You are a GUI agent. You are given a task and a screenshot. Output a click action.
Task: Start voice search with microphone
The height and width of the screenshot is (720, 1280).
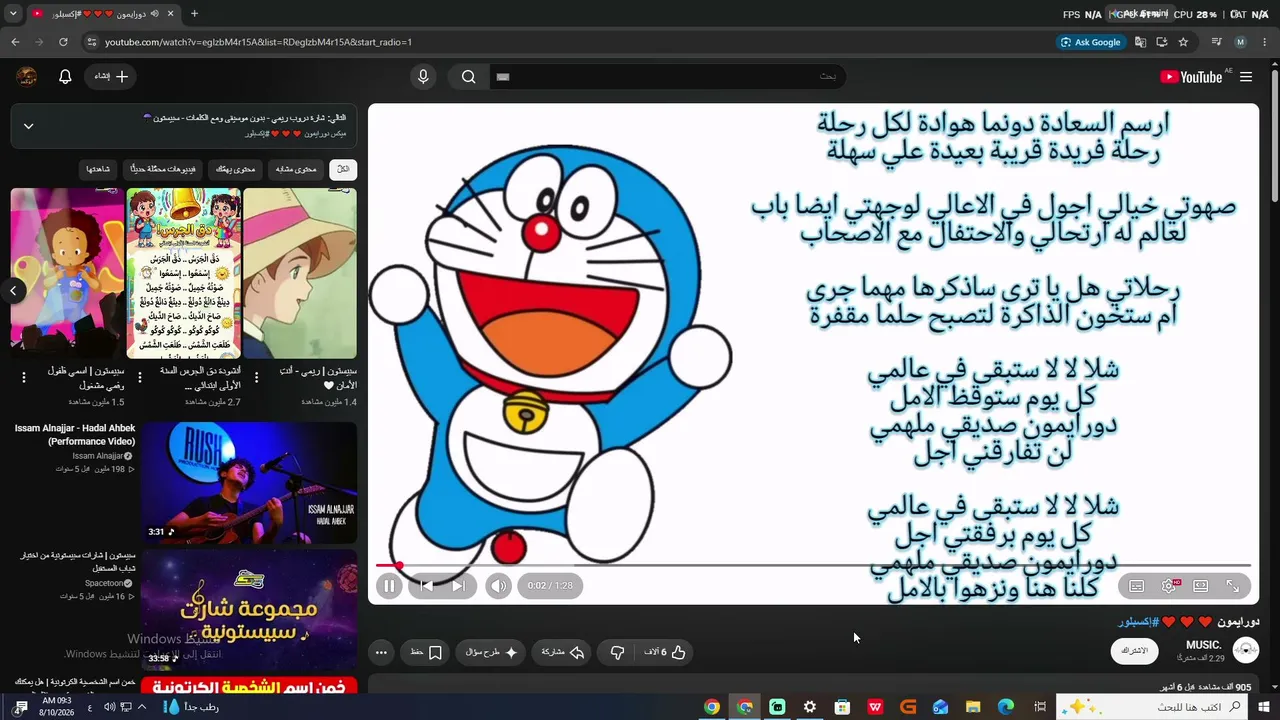(423, 77)
